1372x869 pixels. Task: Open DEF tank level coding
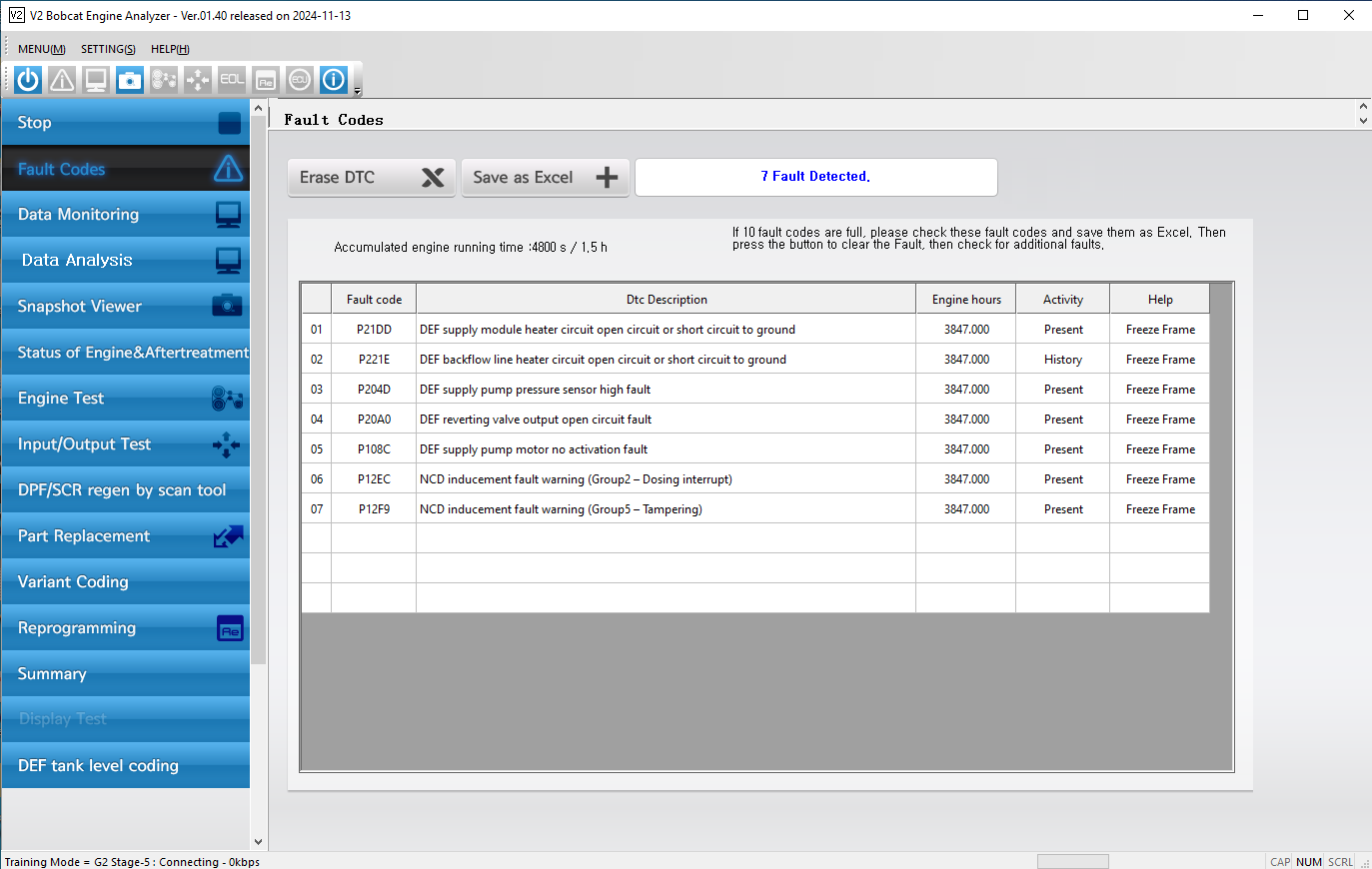126,766
